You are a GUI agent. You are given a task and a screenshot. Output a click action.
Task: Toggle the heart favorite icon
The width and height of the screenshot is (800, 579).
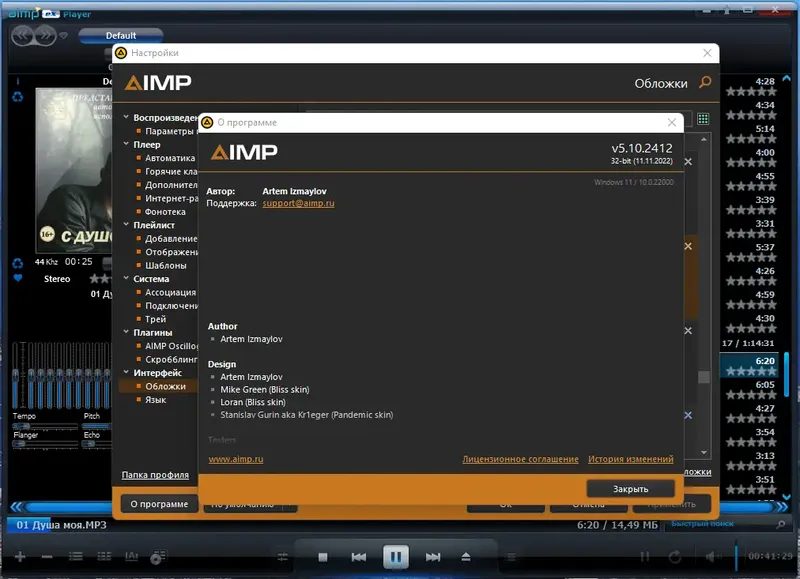18,278
